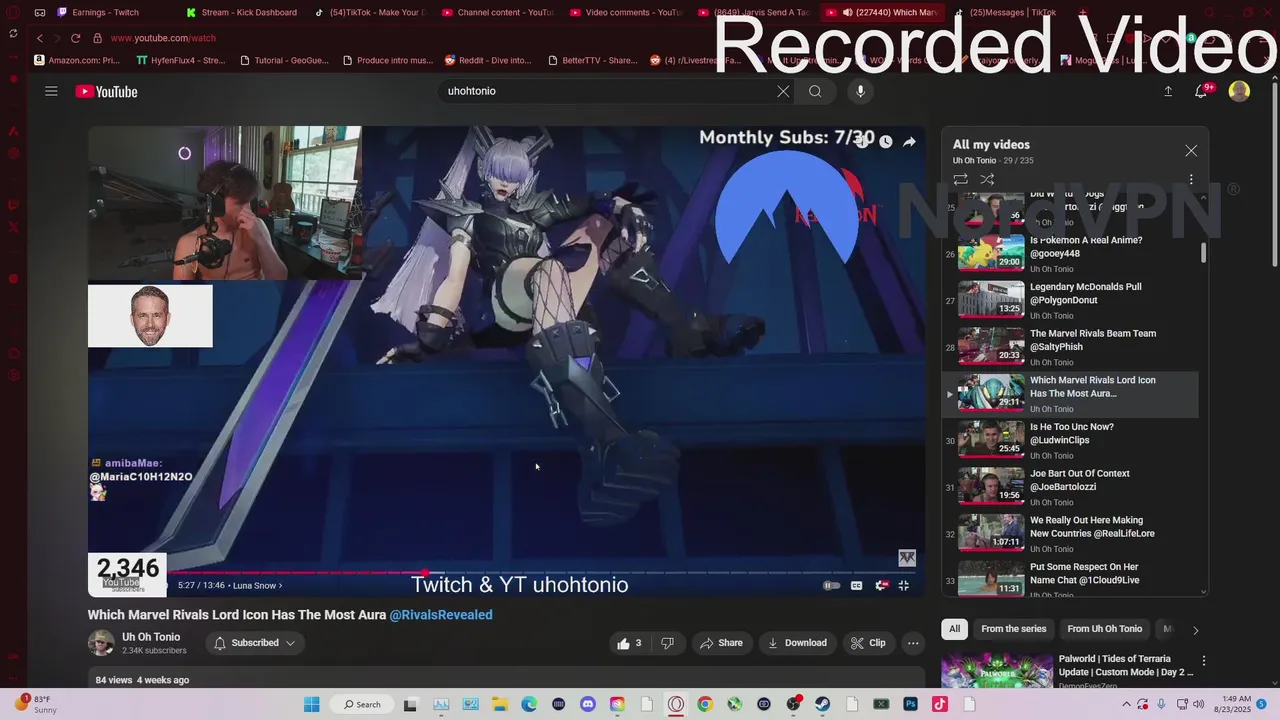This screenshot has width=1280, height=720.
Task: Run the search with magnifier icon
Action: 815,91
